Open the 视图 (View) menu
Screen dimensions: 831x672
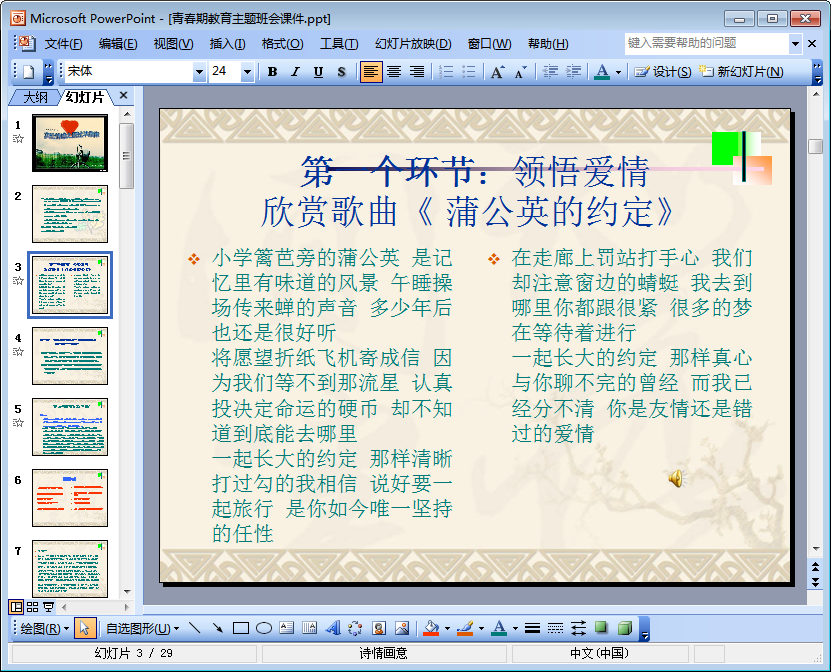tap(173, 44)
